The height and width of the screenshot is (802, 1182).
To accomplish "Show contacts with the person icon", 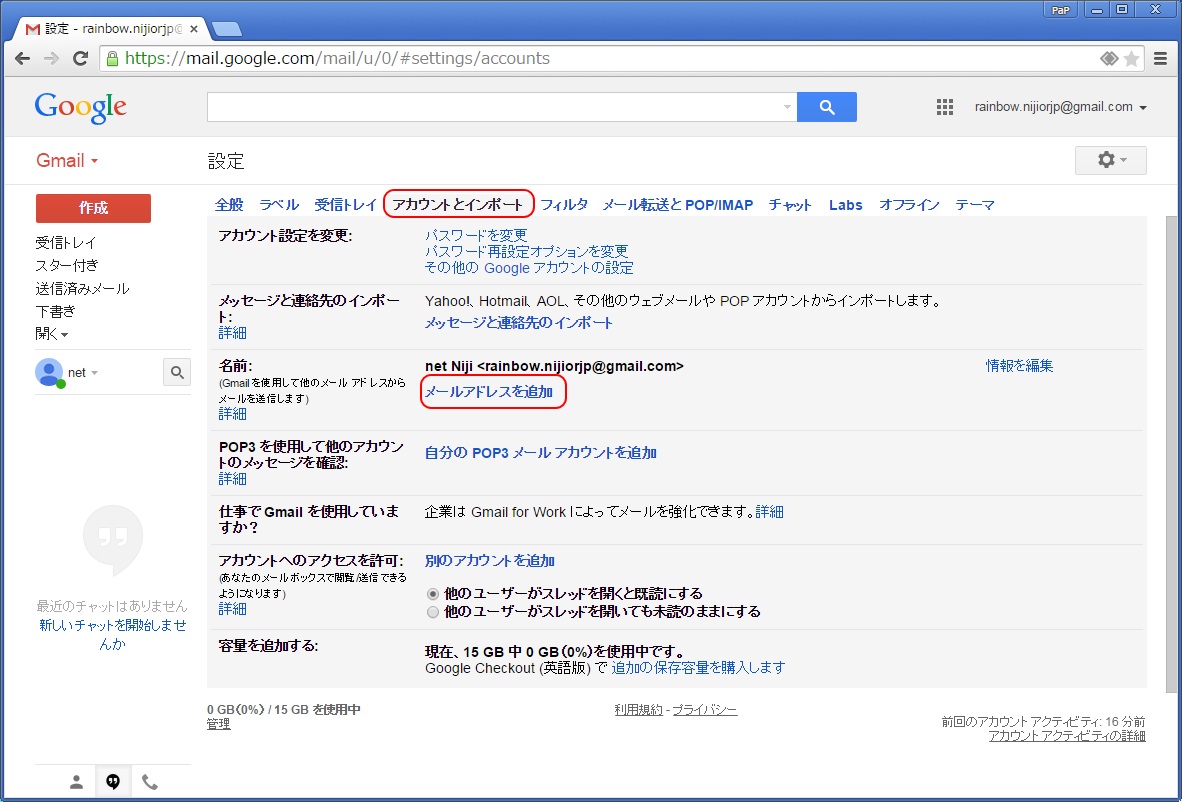I will pyautogui.click(x=76, y=782).
